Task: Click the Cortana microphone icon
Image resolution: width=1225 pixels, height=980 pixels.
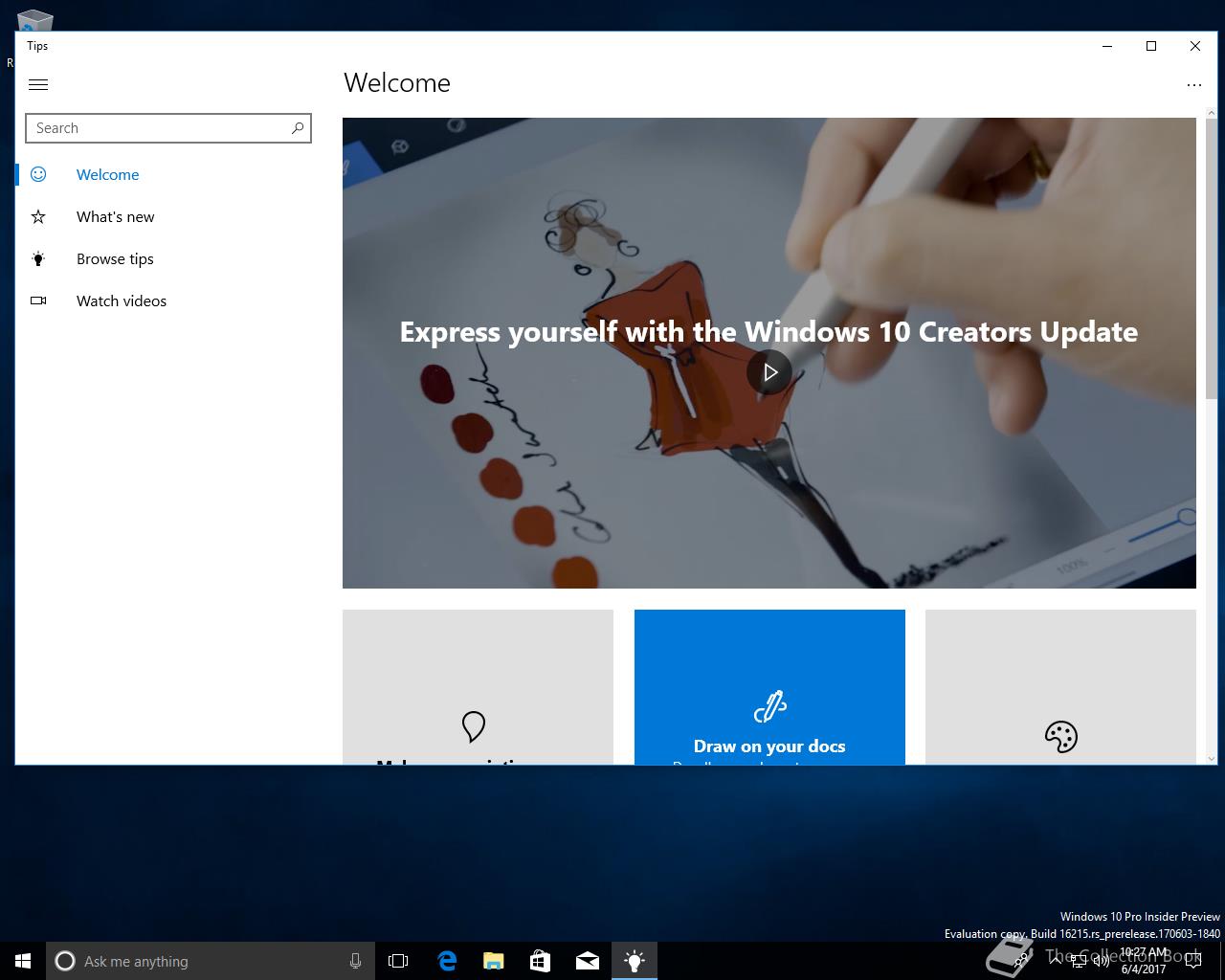Action: (x=355, y=961)
